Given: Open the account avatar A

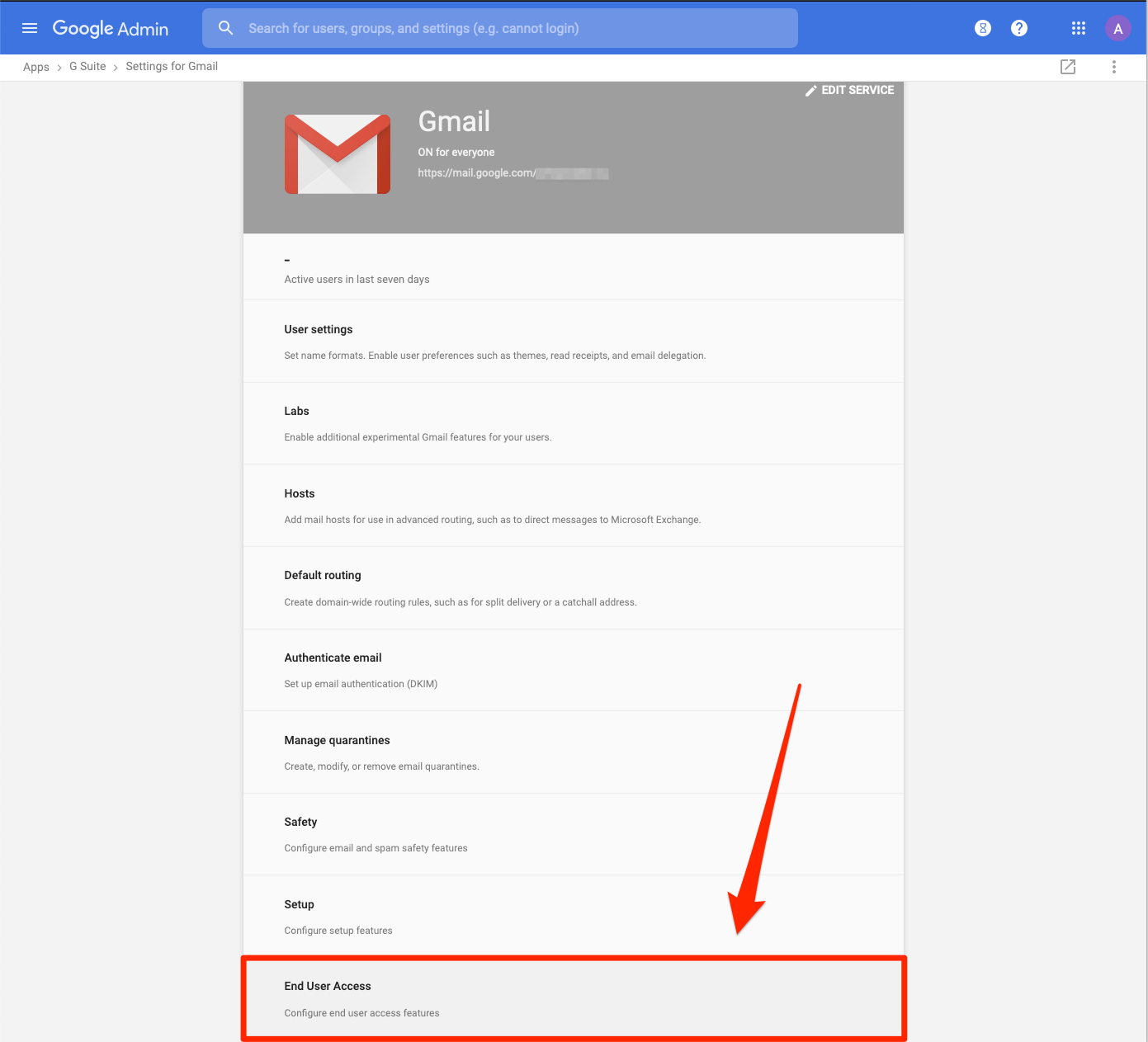Looking at the screenshot, I should click(1117, 28).
